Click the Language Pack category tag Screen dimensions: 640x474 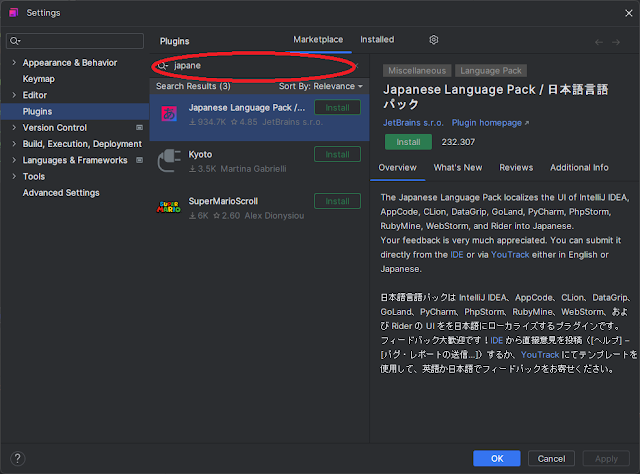[x=491, y=71]
